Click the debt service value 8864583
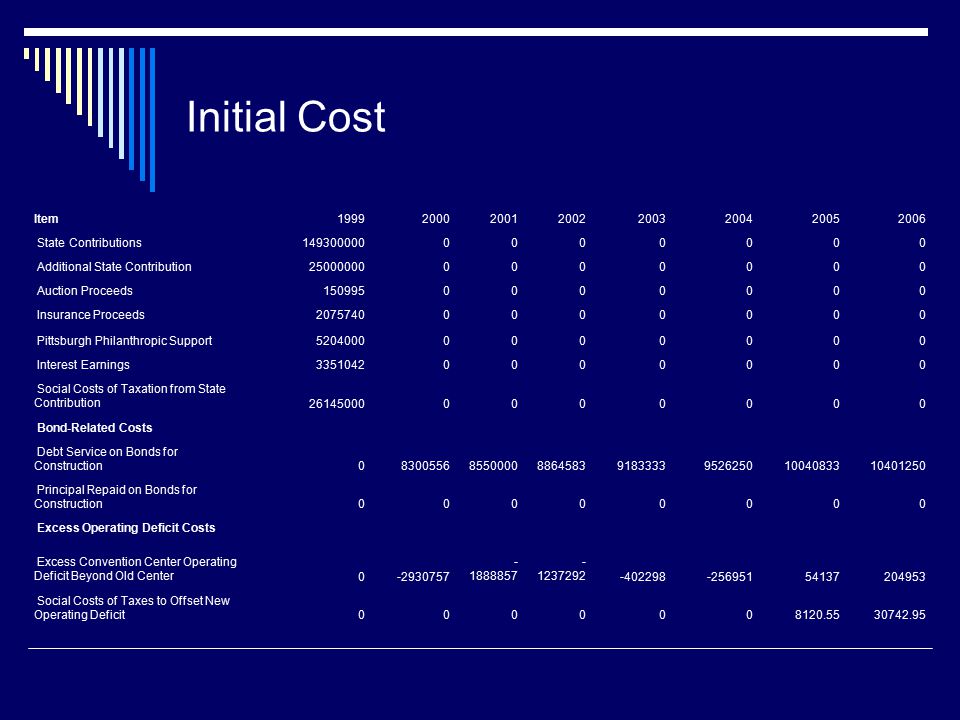This screenshot has height=720, width=960. click(x=561, y=465)
